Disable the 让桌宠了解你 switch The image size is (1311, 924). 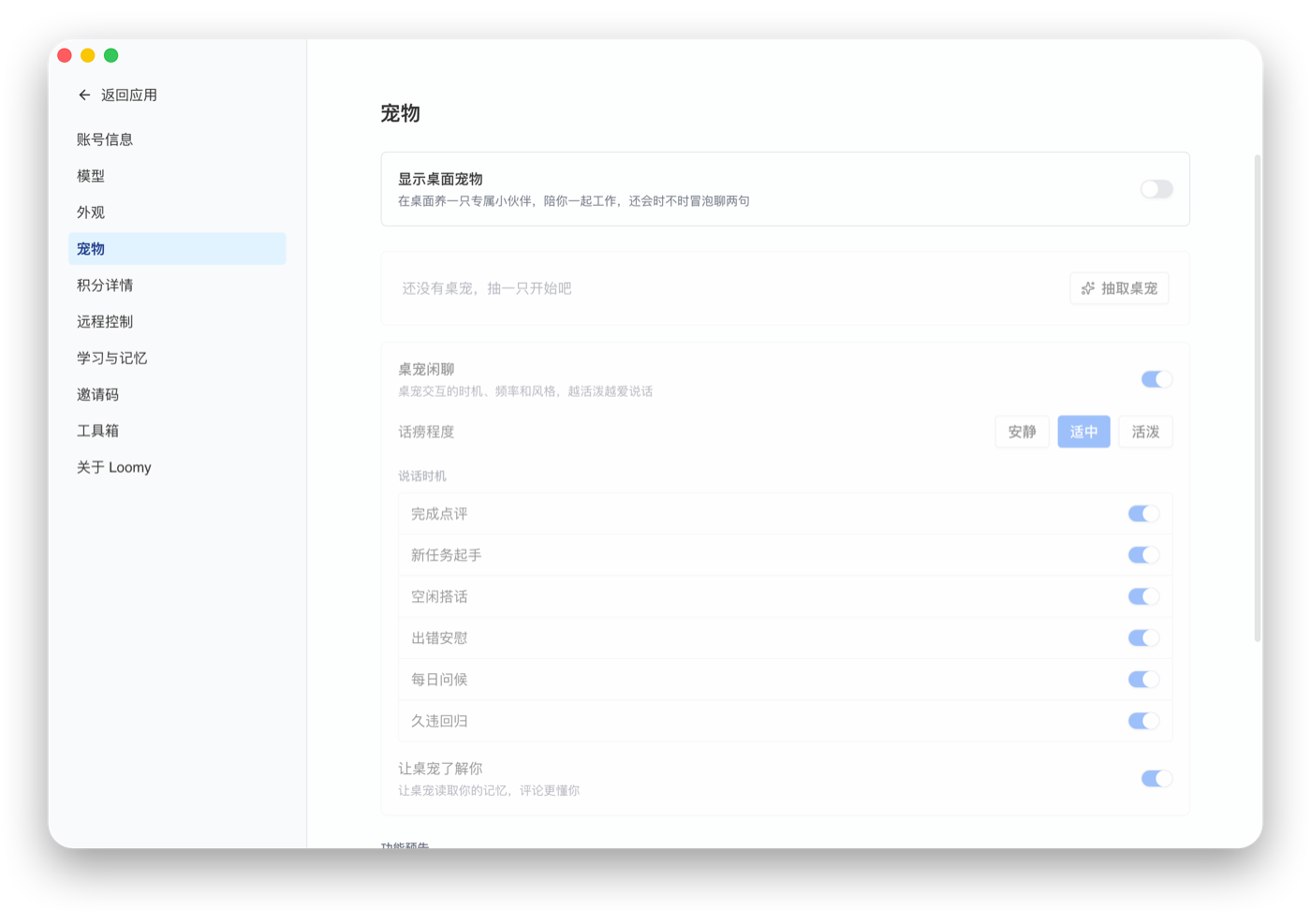point(1156,779)
